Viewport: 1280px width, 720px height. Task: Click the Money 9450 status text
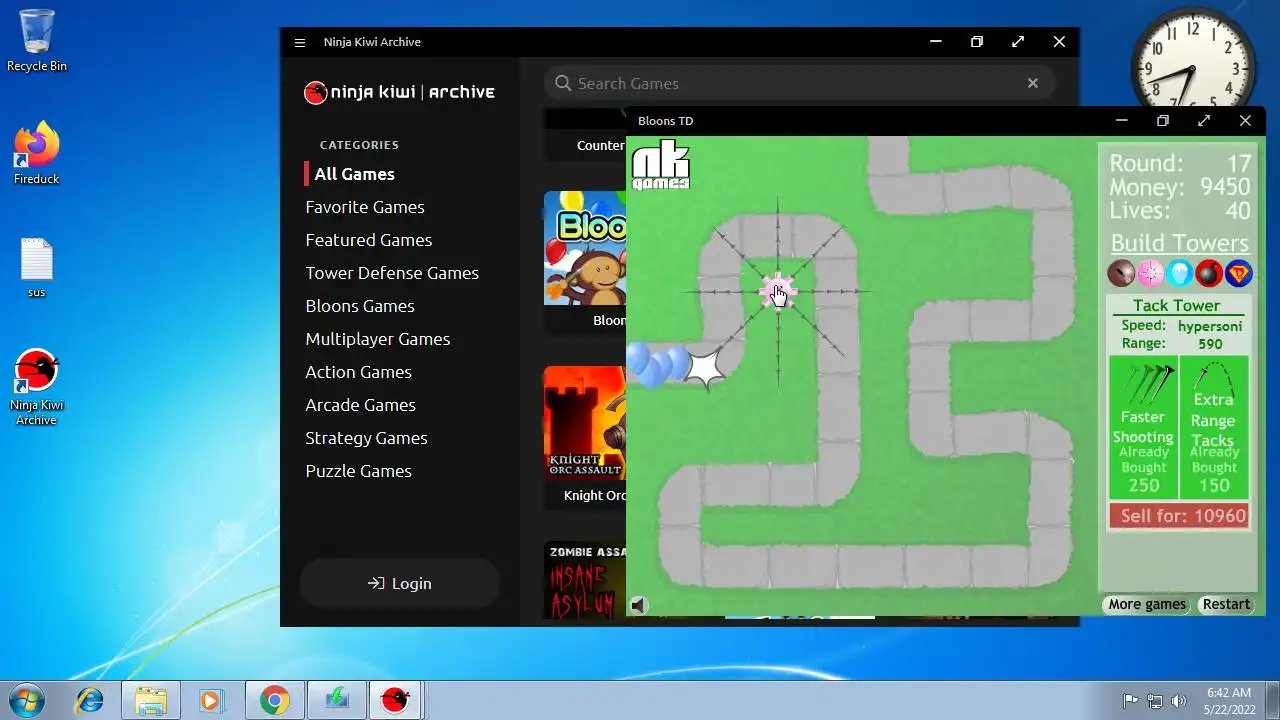tap(1179, 187)
